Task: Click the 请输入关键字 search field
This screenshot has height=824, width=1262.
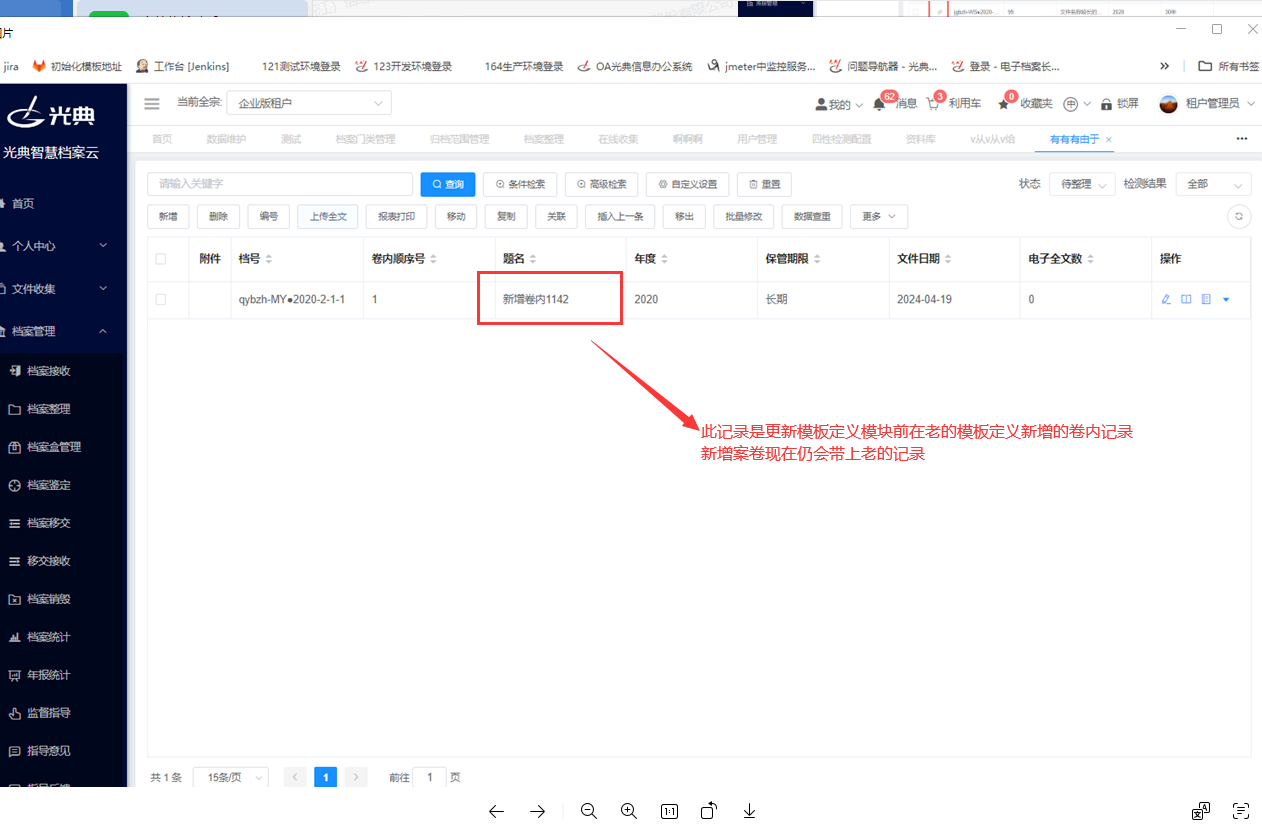Action: coord(280,184)
